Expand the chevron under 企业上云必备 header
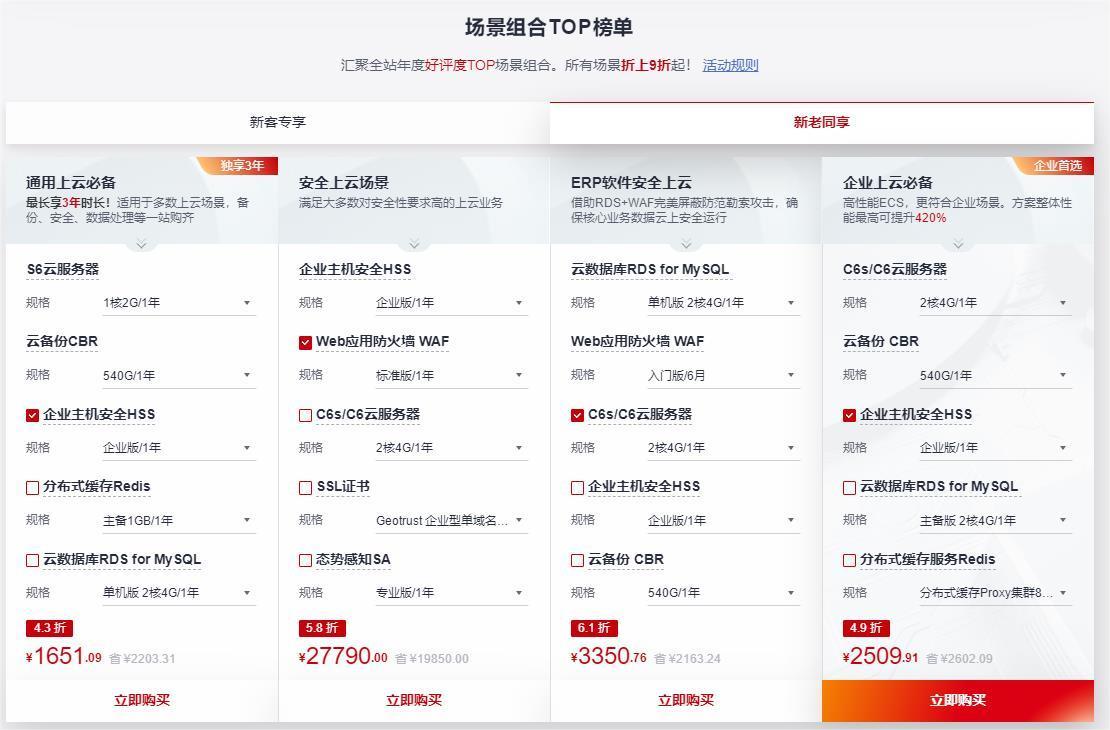This screenshot has width=1110, height=730. click(x=958, y=245)
